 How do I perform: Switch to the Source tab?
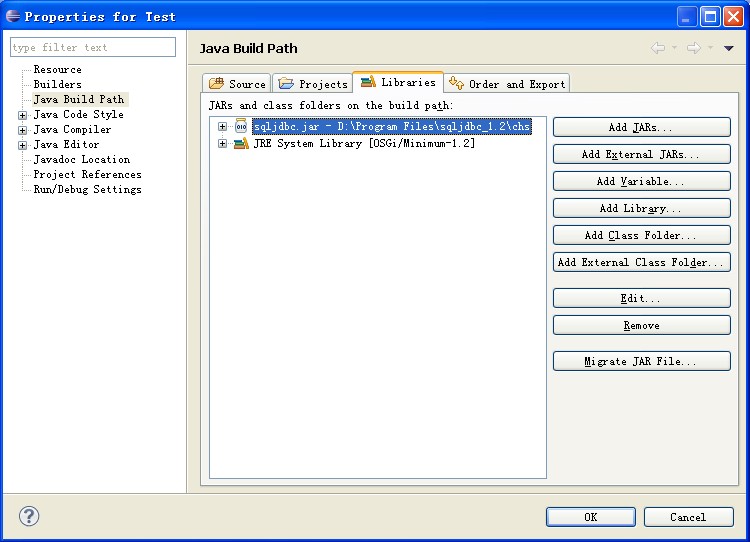coord(237,83)
